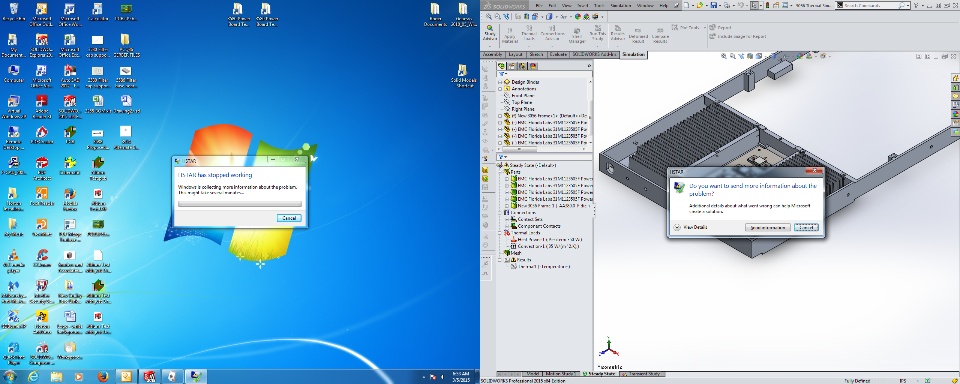The image size is (960, 384).
Task: Open the Tools menu
Action: coord(599,5)
